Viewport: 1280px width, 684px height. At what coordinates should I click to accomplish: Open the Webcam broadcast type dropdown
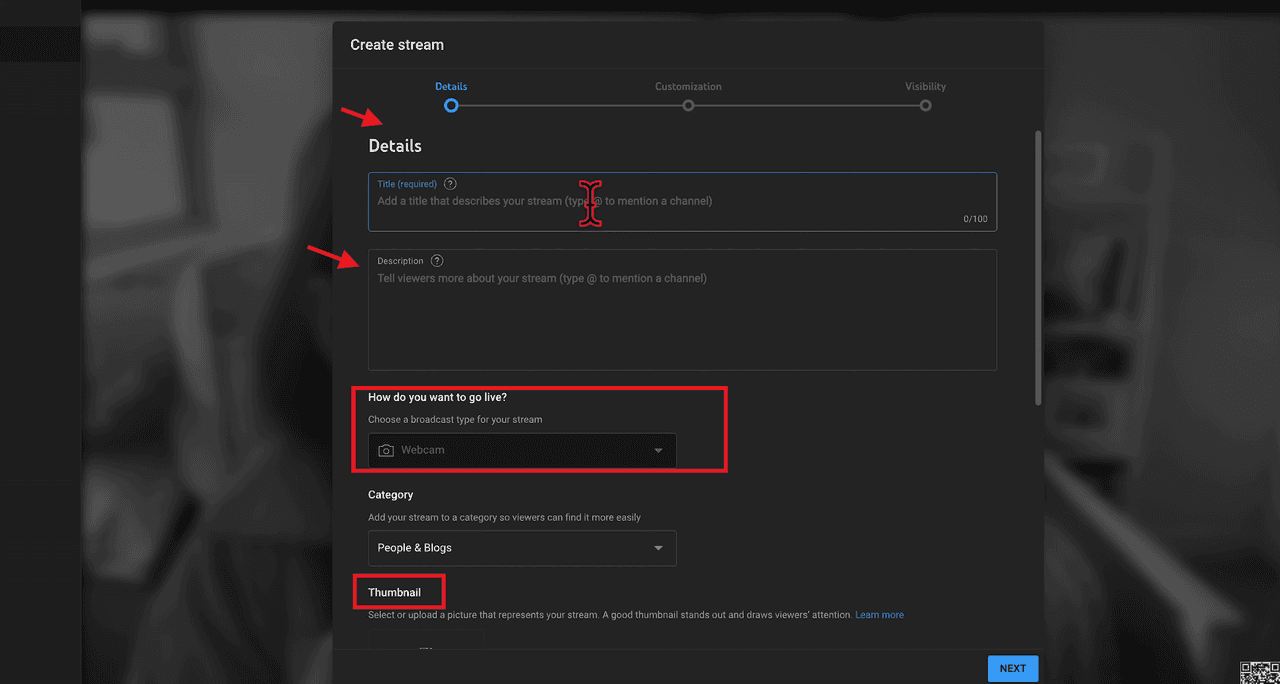[521, 450]
